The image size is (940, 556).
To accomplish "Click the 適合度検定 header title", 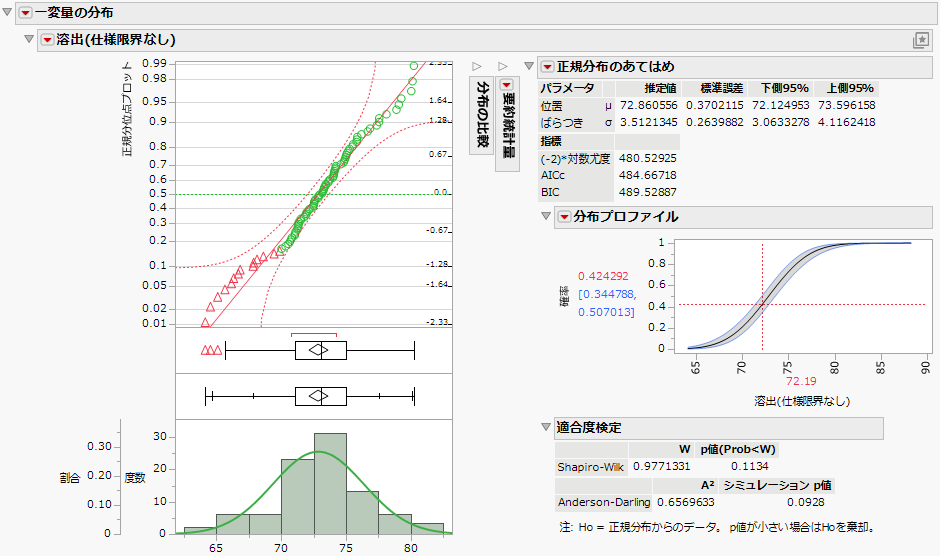I will click(x=589, y=428).
